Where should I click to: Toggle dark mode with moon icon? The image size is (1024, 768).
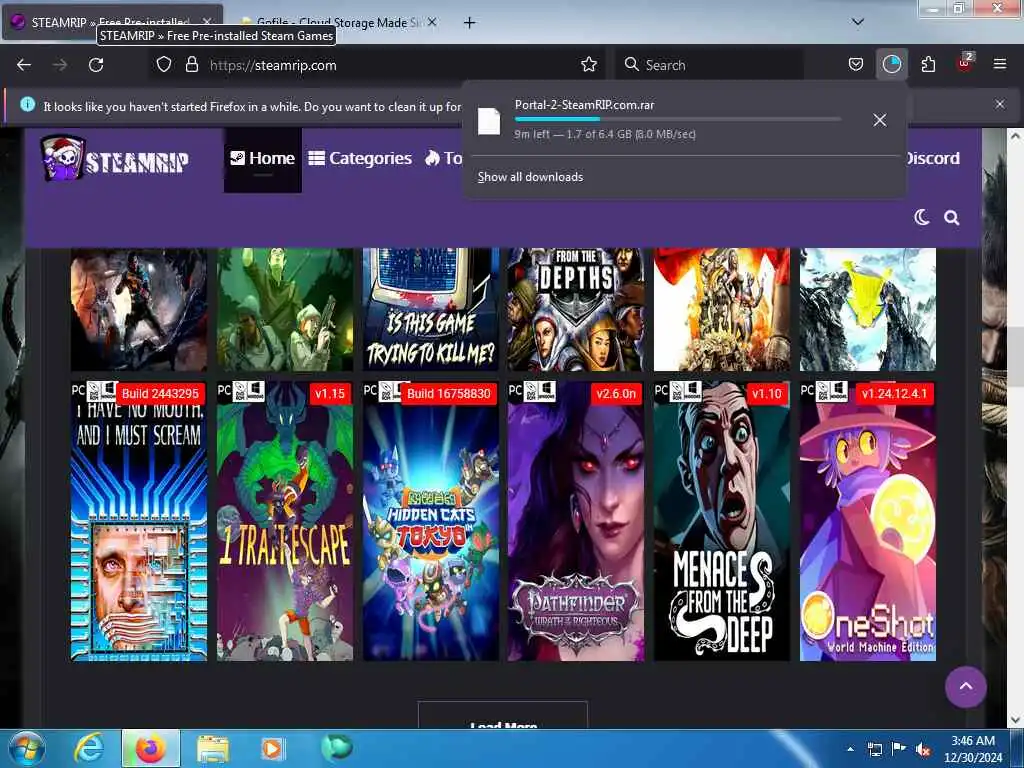coord(921,217)
